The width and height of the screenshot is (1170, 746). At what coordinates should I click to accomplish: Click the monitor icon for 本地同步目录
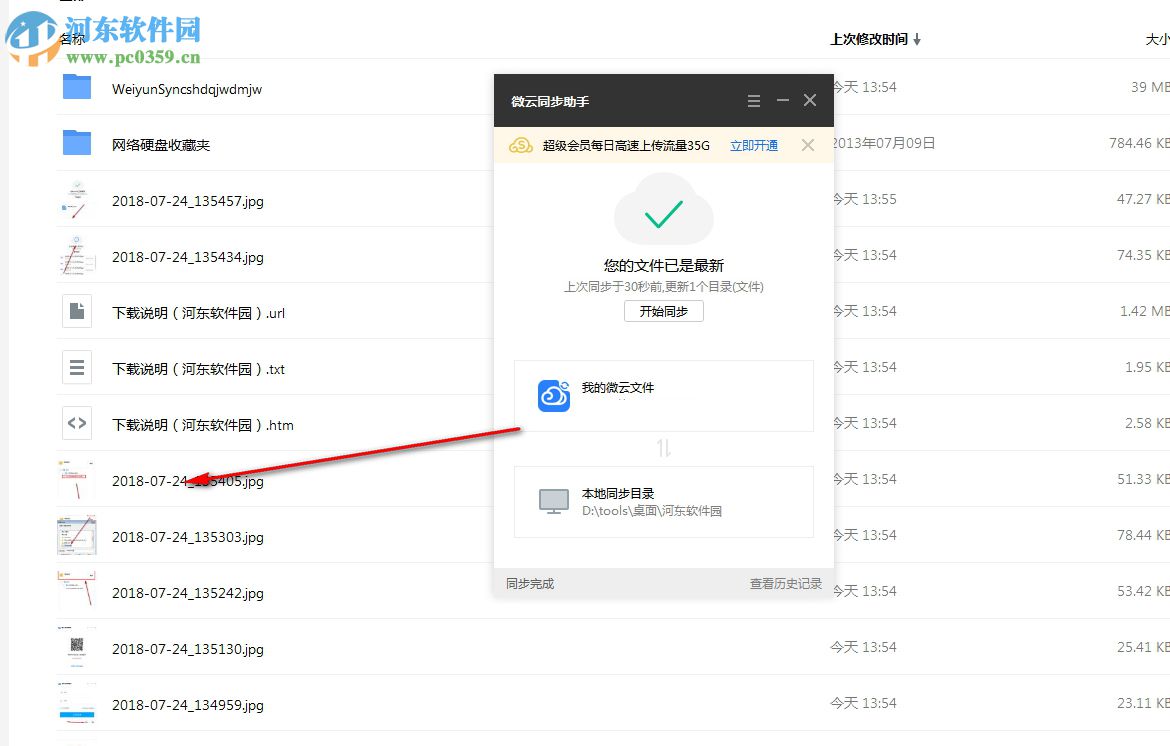554,500
